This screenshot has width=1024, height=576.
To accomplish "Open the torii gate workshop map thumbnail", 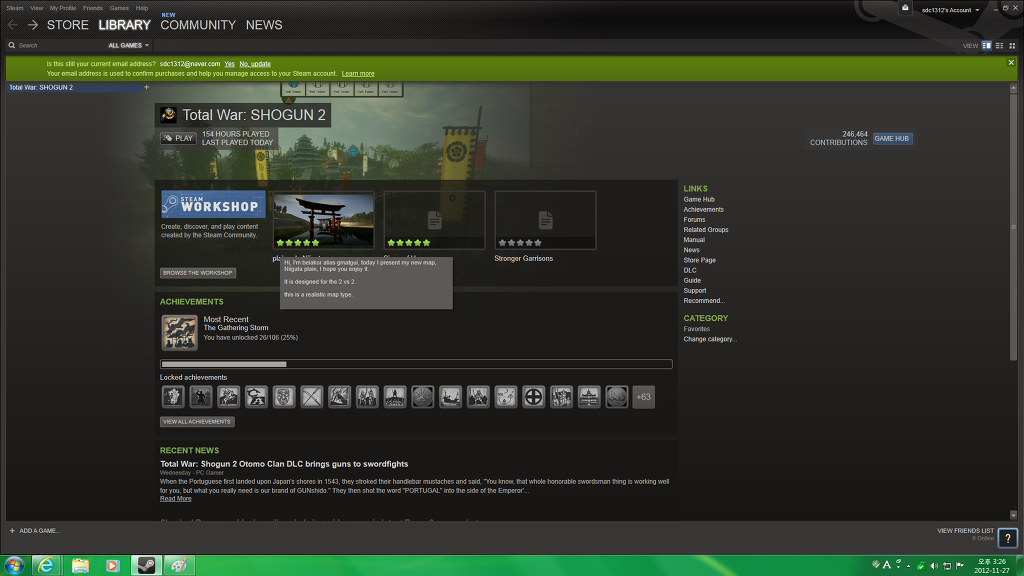I will tap(324, 220).
